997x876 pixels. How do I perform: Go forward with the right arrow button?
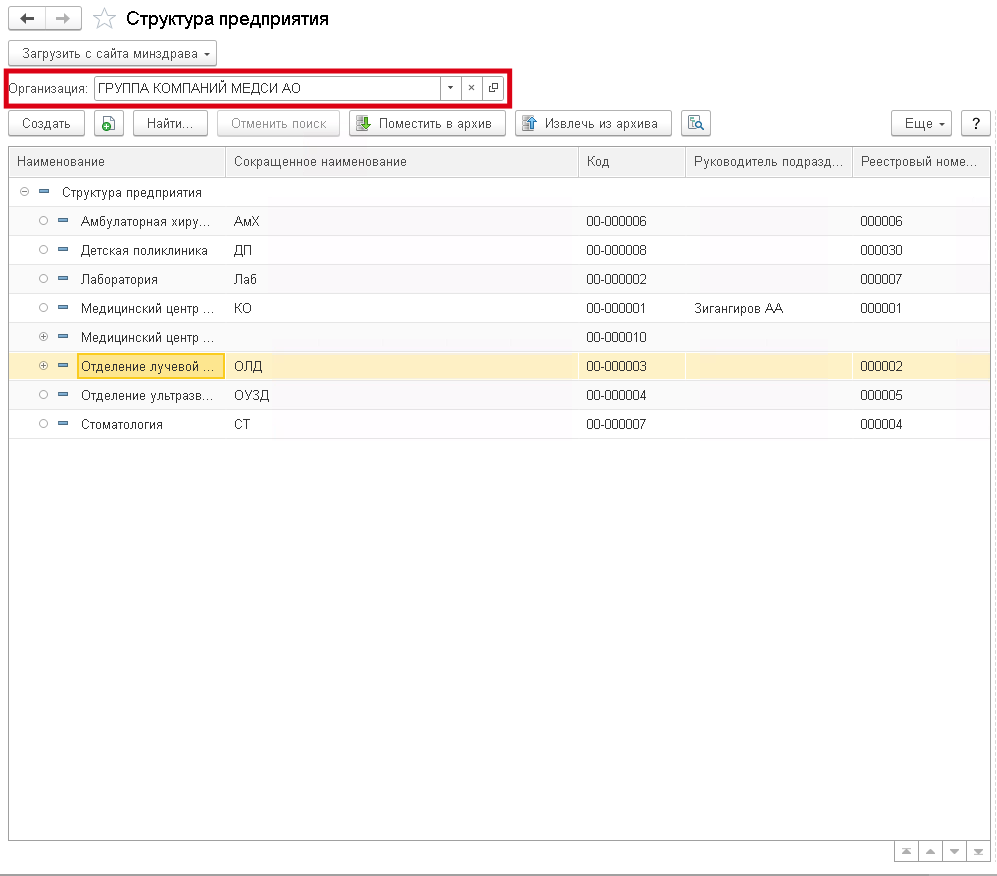tap(63, 18)
